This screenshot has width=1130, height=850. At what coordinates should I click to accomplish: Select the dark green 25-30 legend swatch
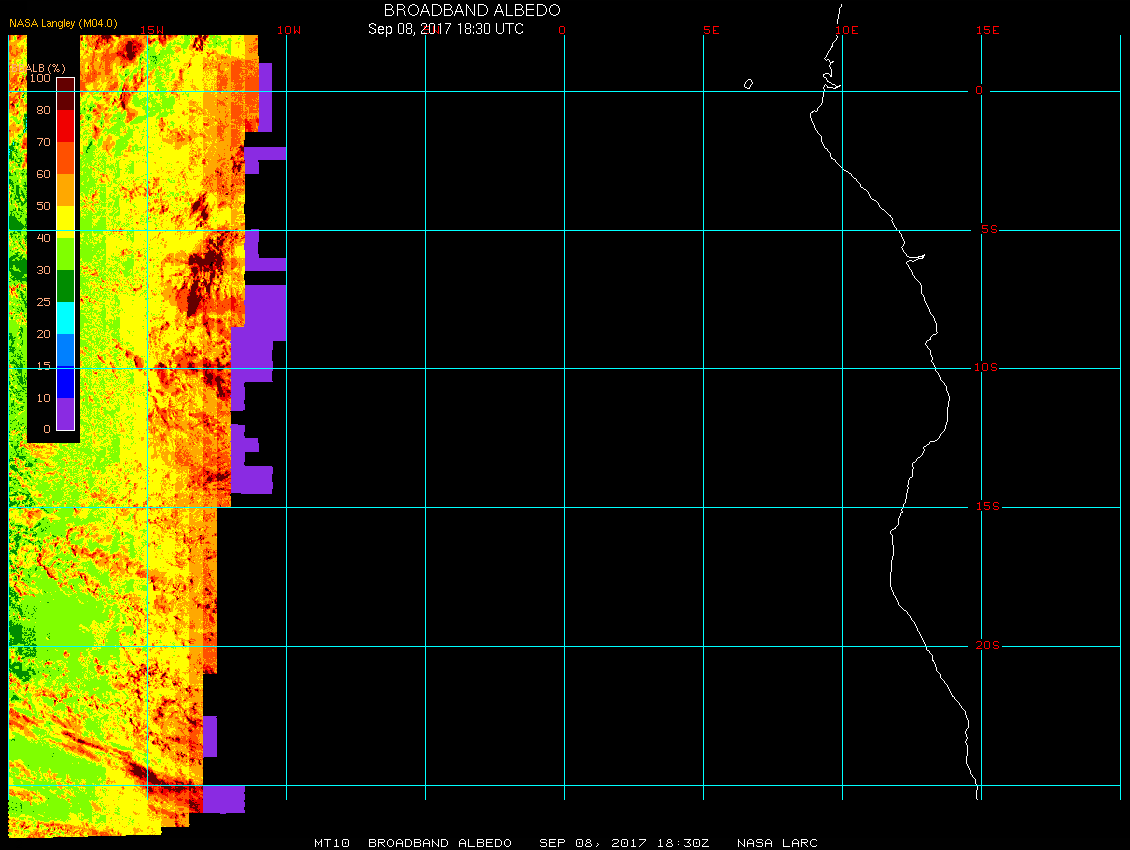tap(66, 286)
